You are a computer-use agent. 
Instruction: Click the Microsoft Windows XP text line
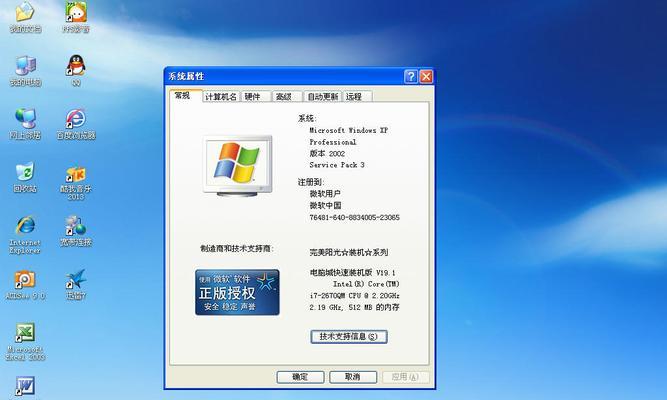348,130
